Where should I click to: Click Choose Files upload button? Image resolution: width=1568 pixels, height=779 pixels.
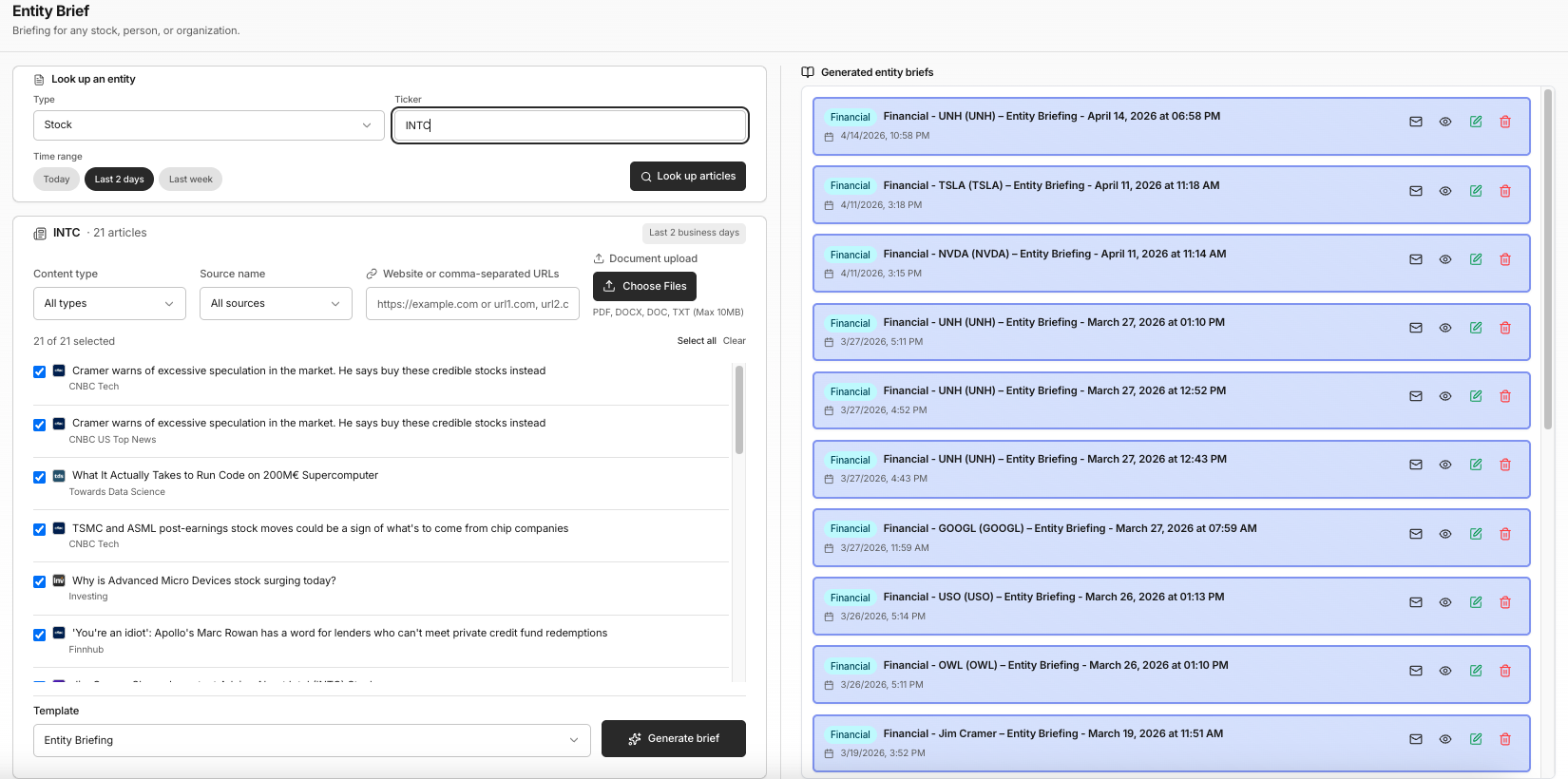[x=644, y=286]
